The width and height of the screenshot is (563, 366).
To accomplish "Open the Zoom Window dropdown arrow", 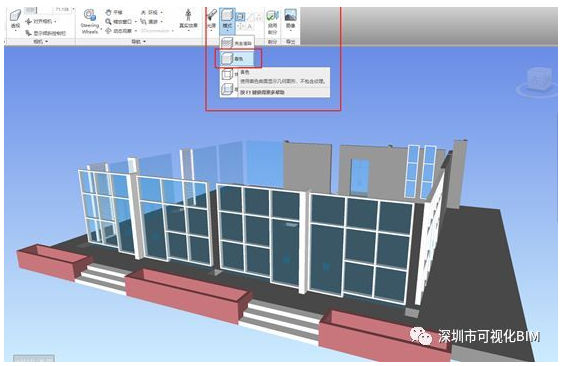I will 136,22.
